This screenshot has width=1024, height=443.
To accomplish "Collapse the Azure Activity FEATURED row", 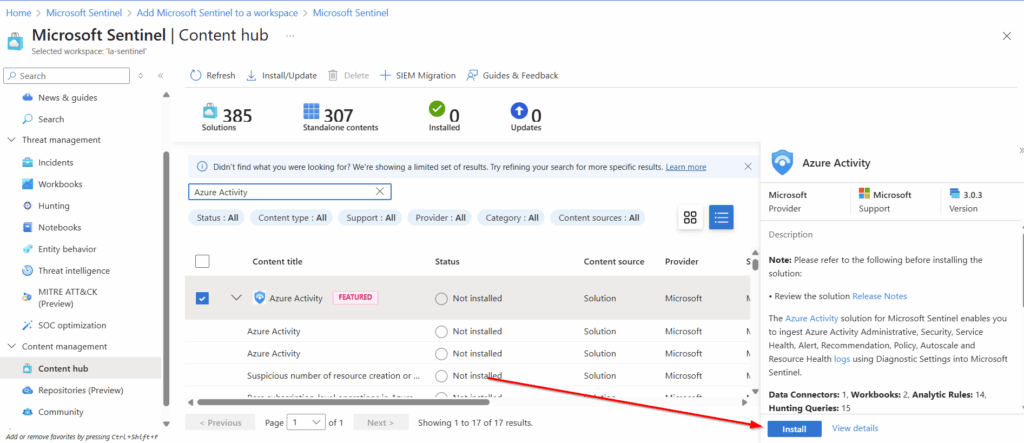I will 236,298.
